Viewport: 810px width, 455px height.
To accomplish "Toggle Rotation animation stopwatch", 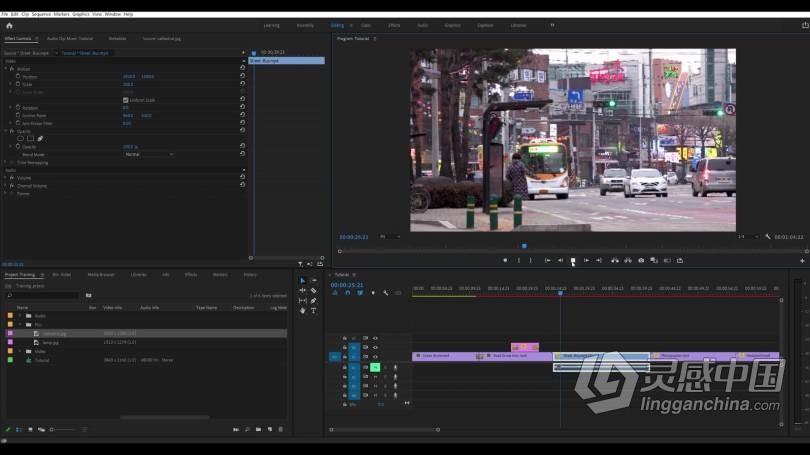I will (x=18, y=107).
